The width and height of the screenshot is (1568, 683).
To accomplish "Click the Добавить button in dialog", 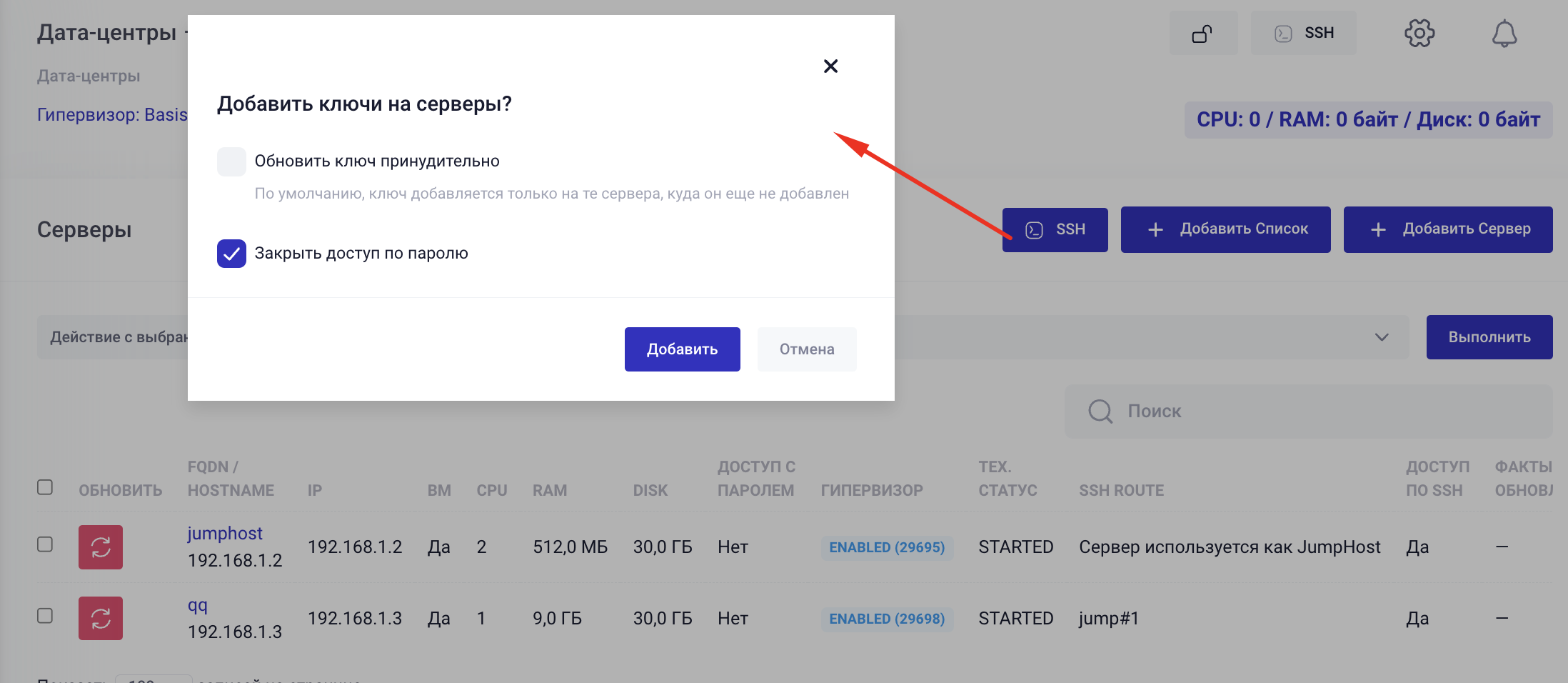I will point(682,349).
